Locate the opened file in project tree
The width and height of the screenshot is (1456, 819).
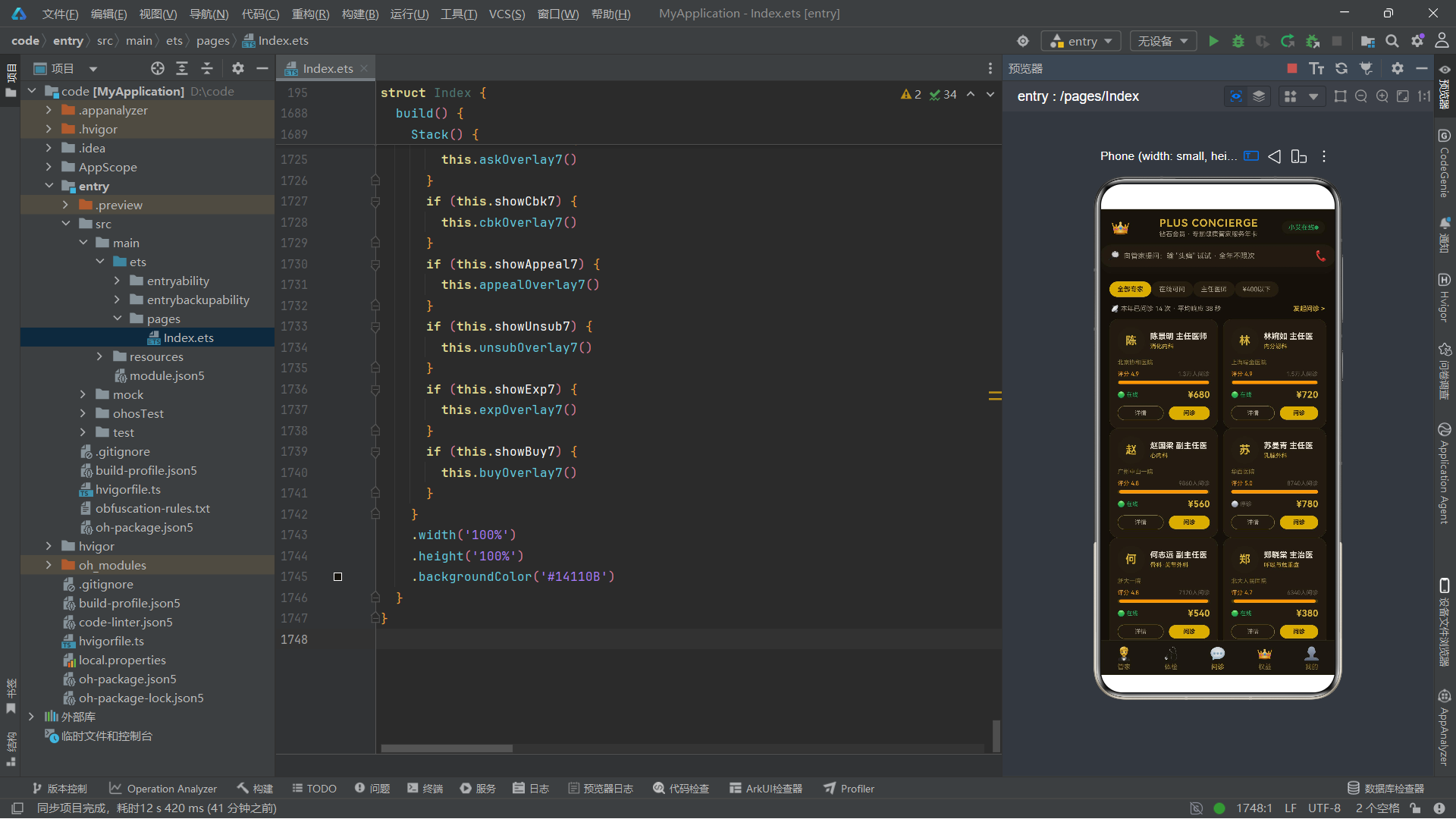[158, 68]
